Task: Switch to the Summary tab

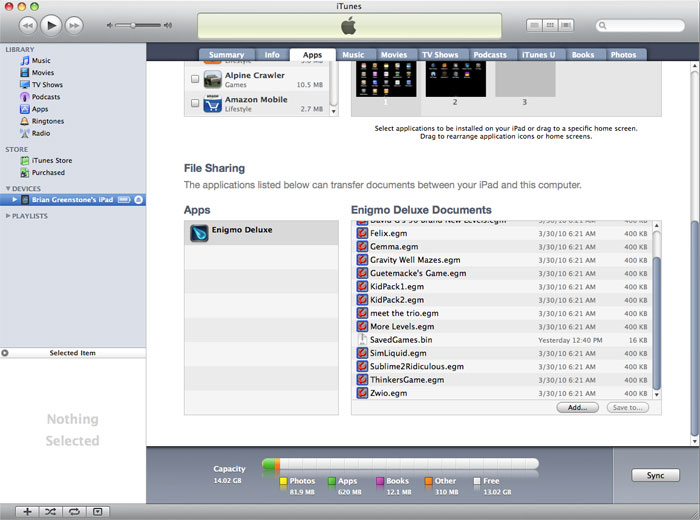Action: click(226, 55)
